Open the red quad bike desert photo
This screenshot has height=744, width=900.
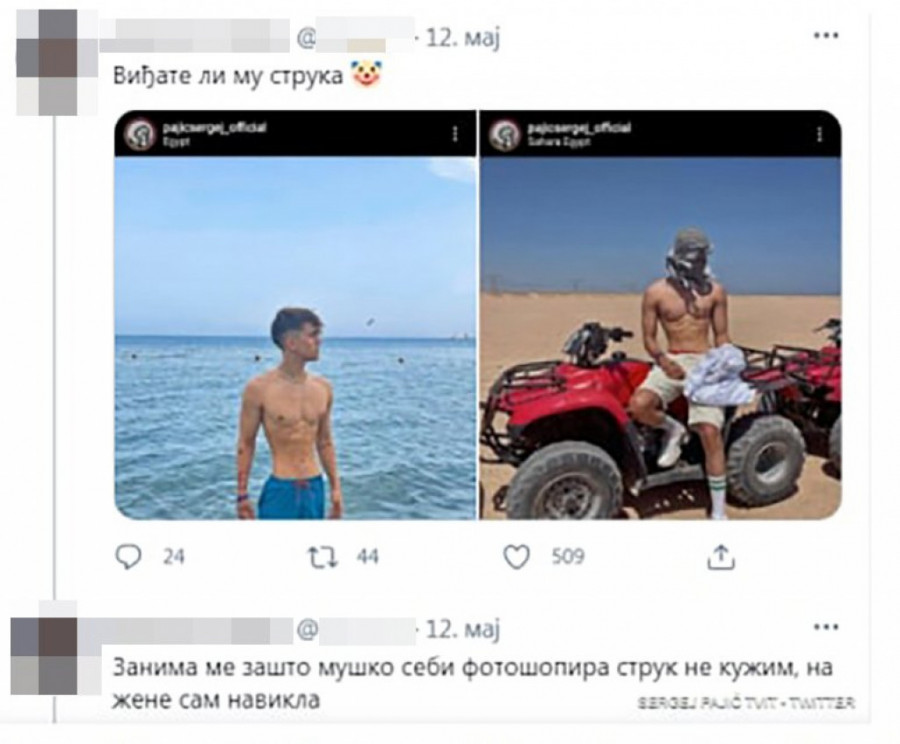[x=661, y=338]
